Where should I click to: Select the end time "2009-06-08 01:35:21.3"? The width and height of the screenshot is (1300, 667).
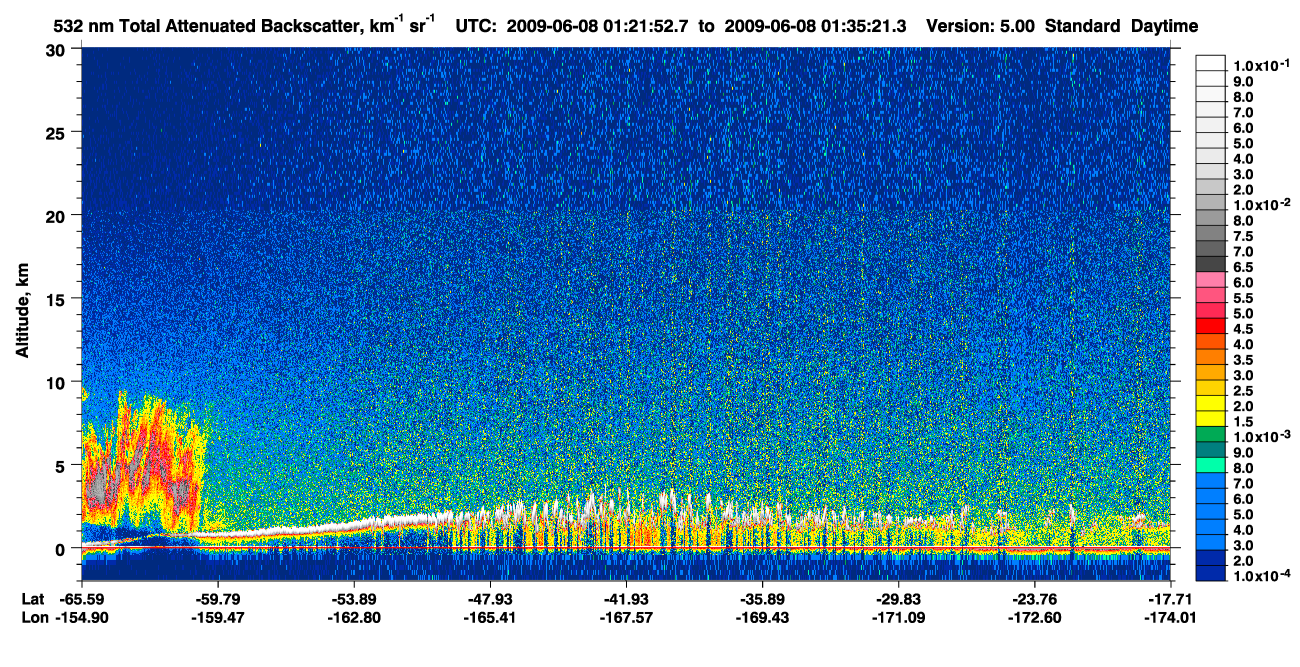pos(814,26)
